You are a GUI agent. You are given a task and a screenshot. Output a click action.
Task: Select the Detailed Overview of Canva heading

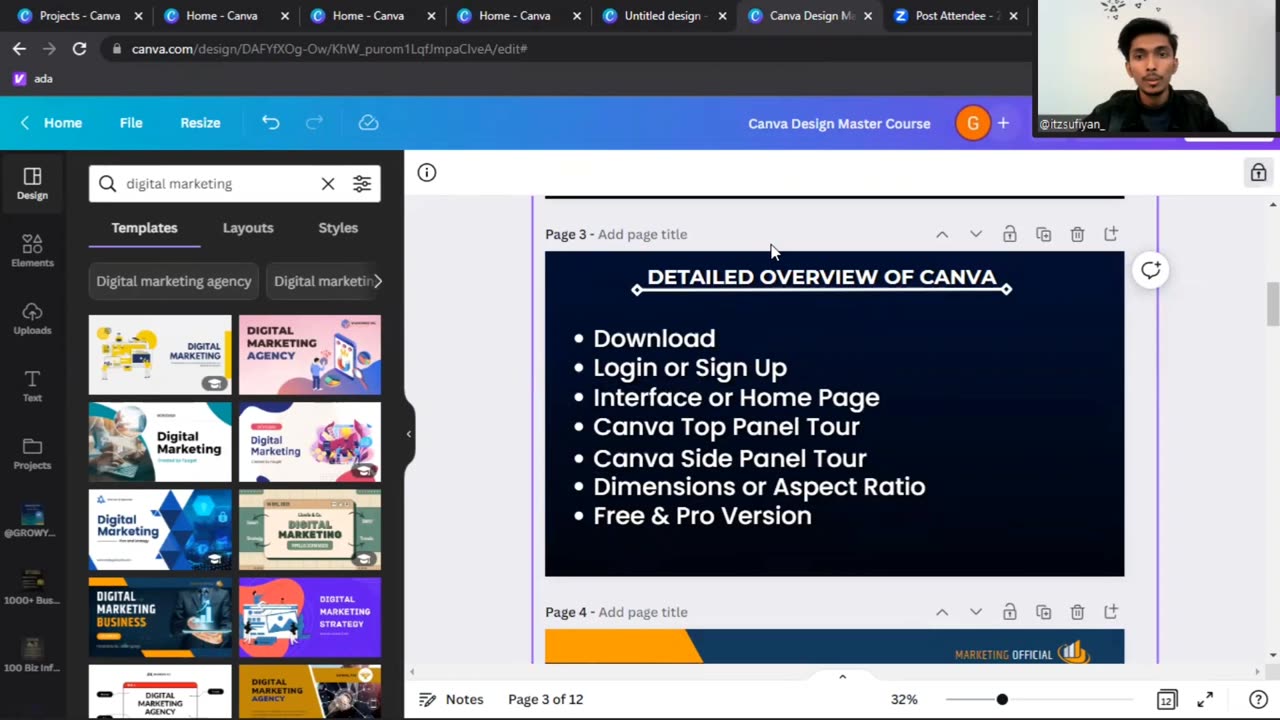tap(822, 277)
